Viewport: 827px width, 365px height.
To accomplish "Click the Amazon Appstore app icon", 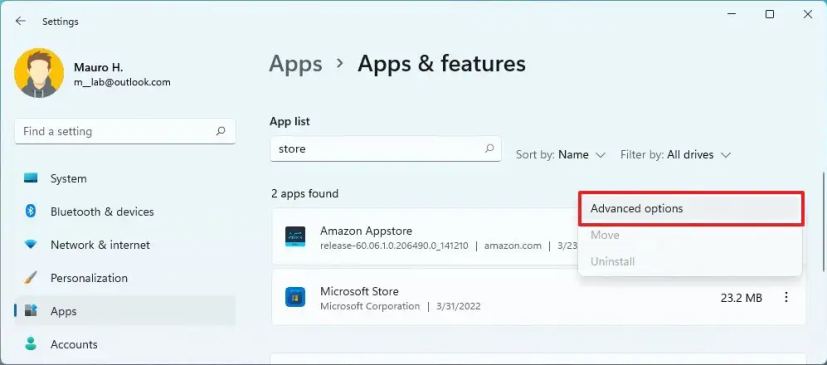I will pos(295,236).
